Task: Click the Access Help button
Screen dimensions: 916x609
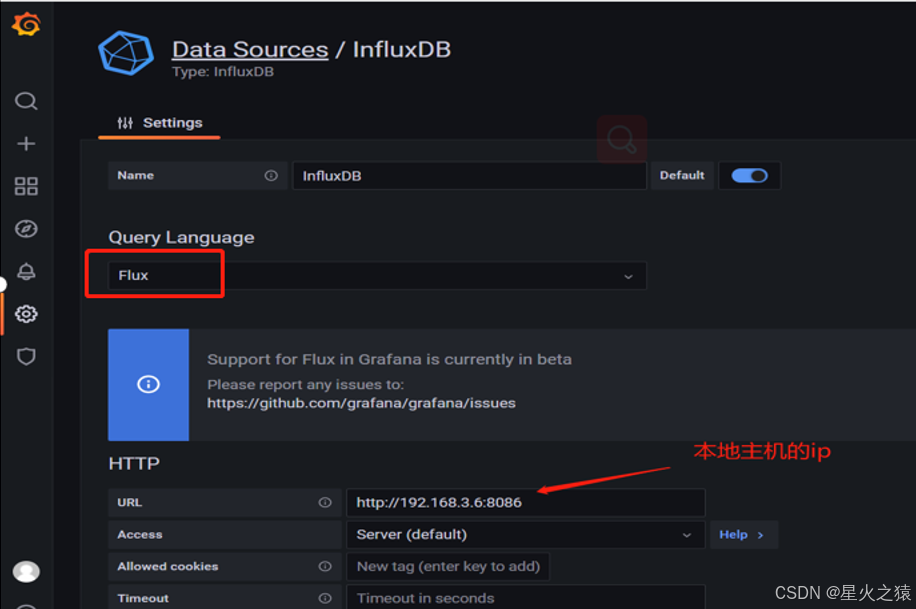Action: coord(743,535)
